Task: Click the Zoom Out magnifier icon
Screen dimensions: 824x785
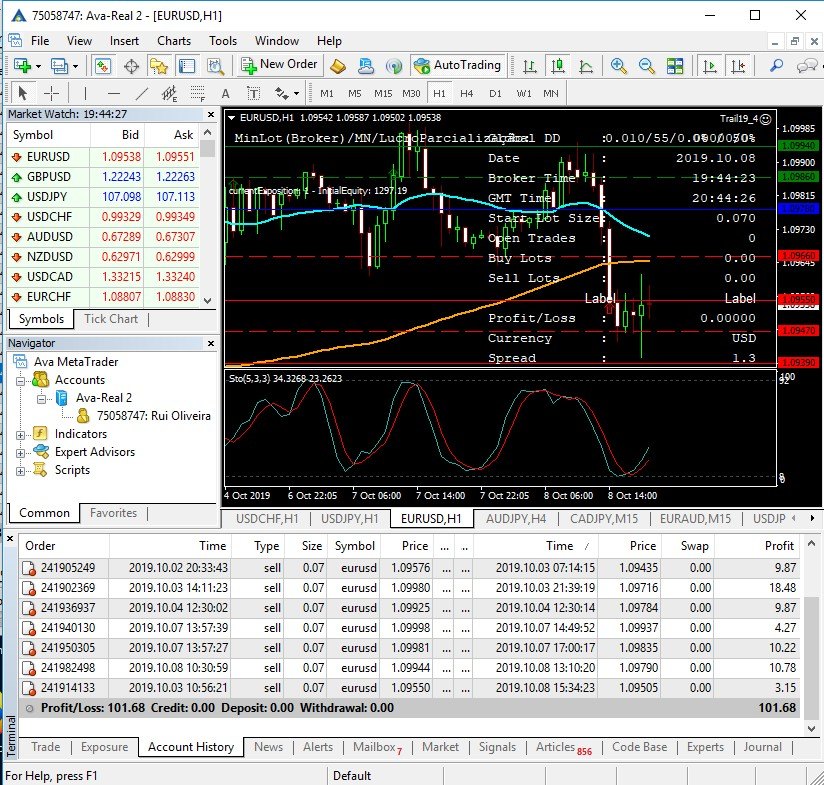Action: pos(646,66)
